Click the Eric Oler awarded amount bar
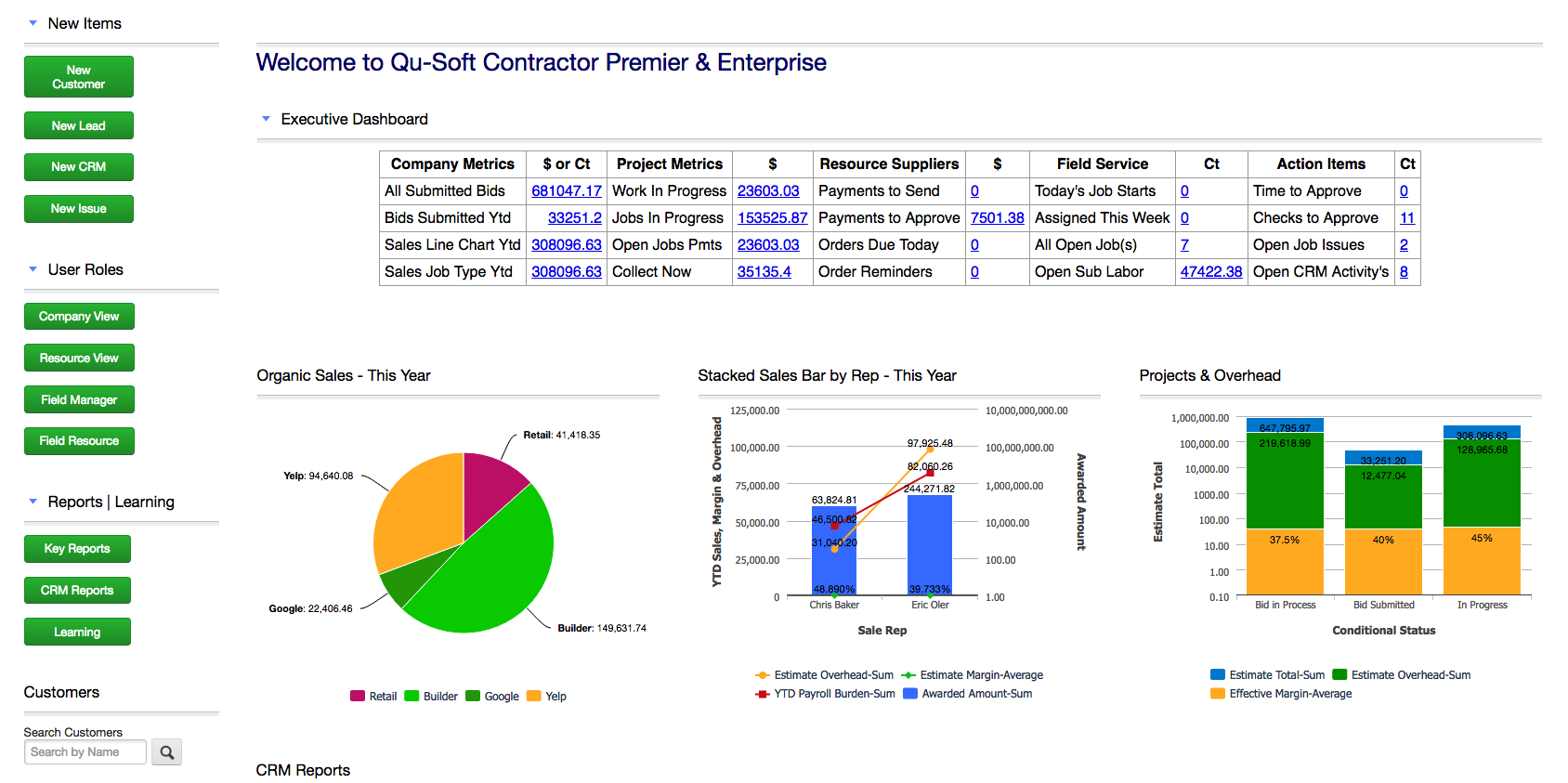Image resolution: width=1568 pixels, height=783 pixels. coord(930,545)
